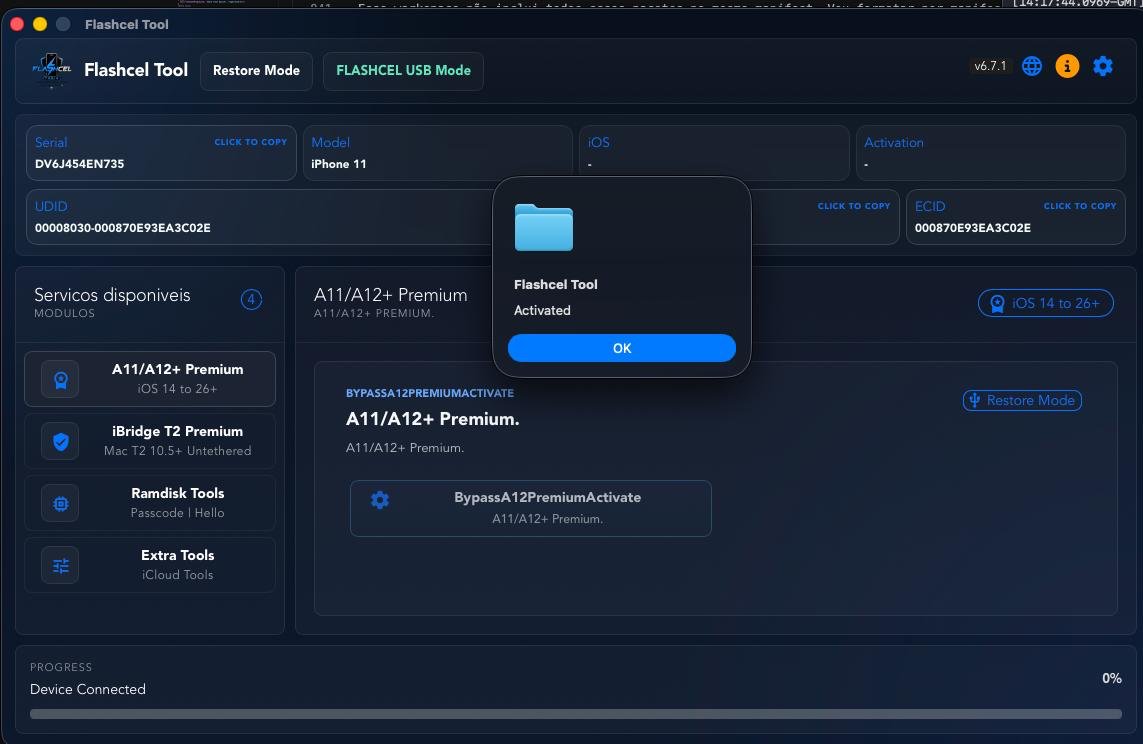1143x744 pixels.
Task: Click the award icon in iOS 14 to 26+ badge
Action: tap(996, 303)
